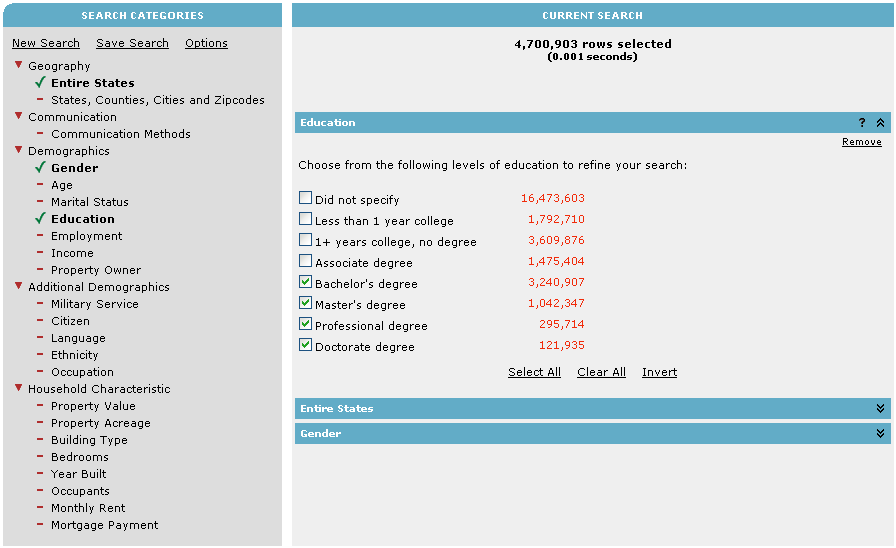Uncheck the Bachelor's degree checkbox

click(306, 282)
